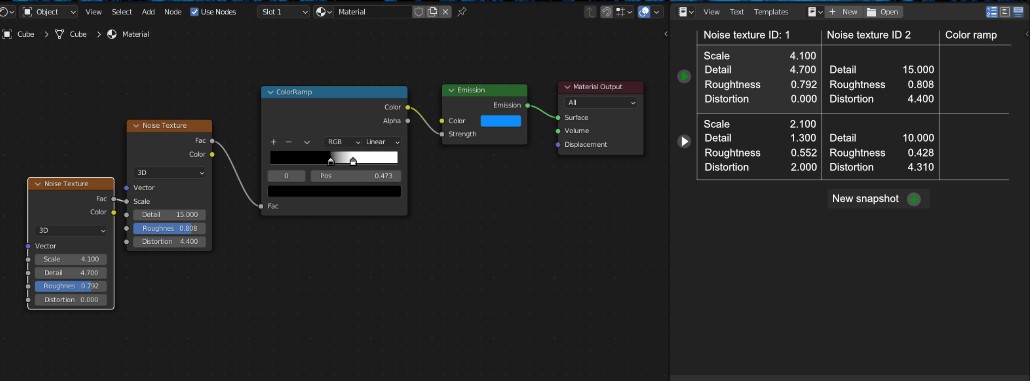
Task: Browse materials with the sphere icon dropdown
Action: (x=324, y=12)
